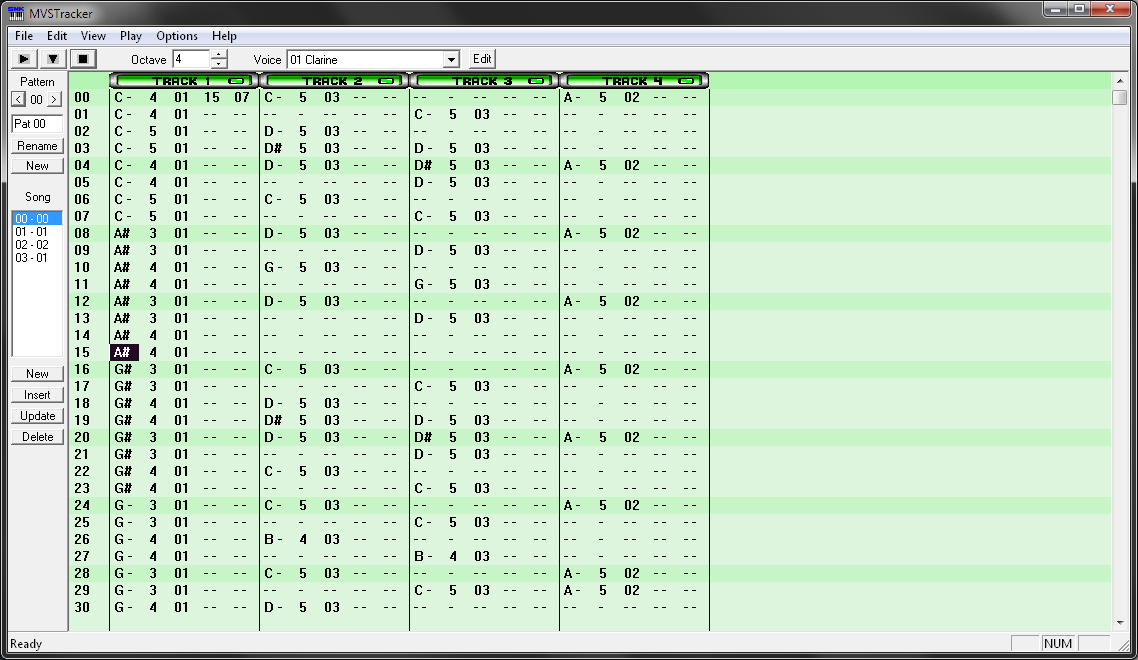
Task: Click the Edit button next to Voice
Action: 482,59
